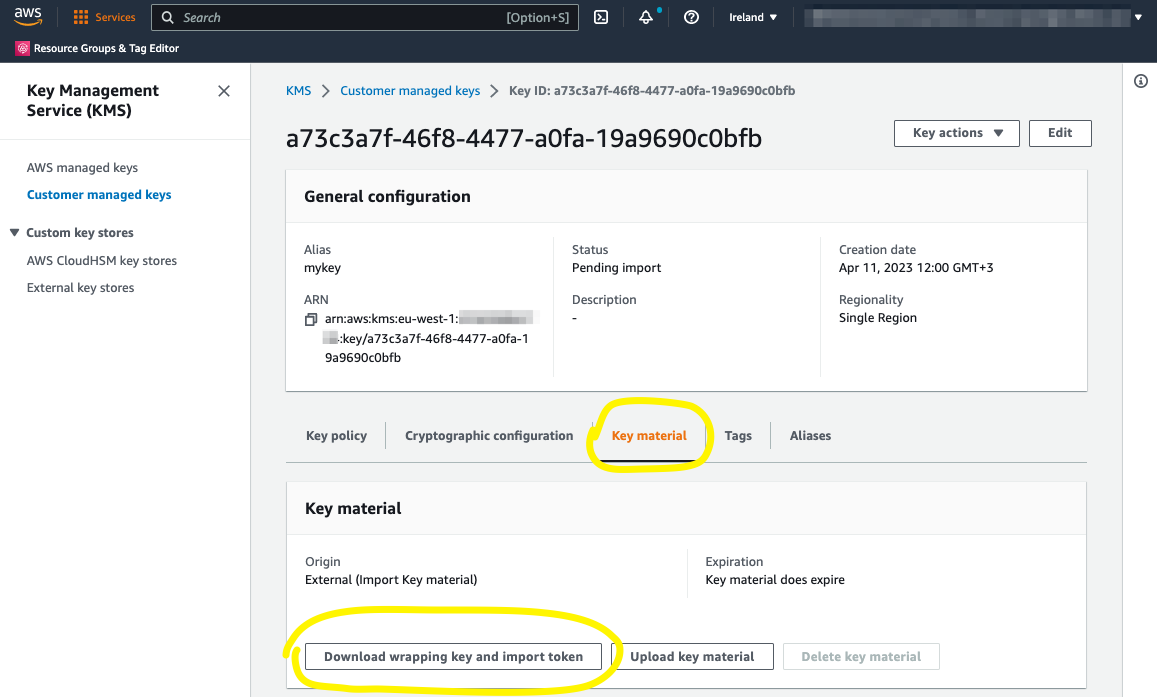Open the Key actions dropdown
The height and width of the screenshot is (697, 1157).
(957, 133)
